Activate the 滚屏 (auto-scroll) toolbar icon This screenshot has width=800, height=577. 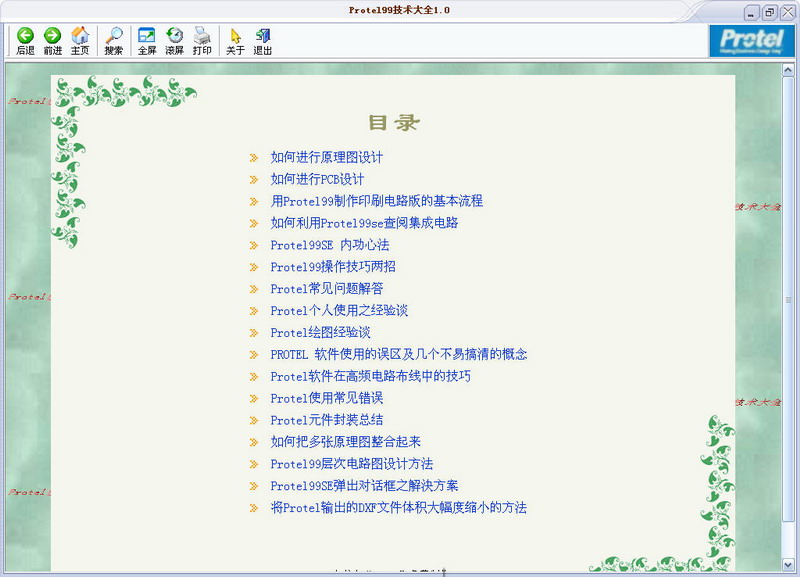tap(174, 41)
